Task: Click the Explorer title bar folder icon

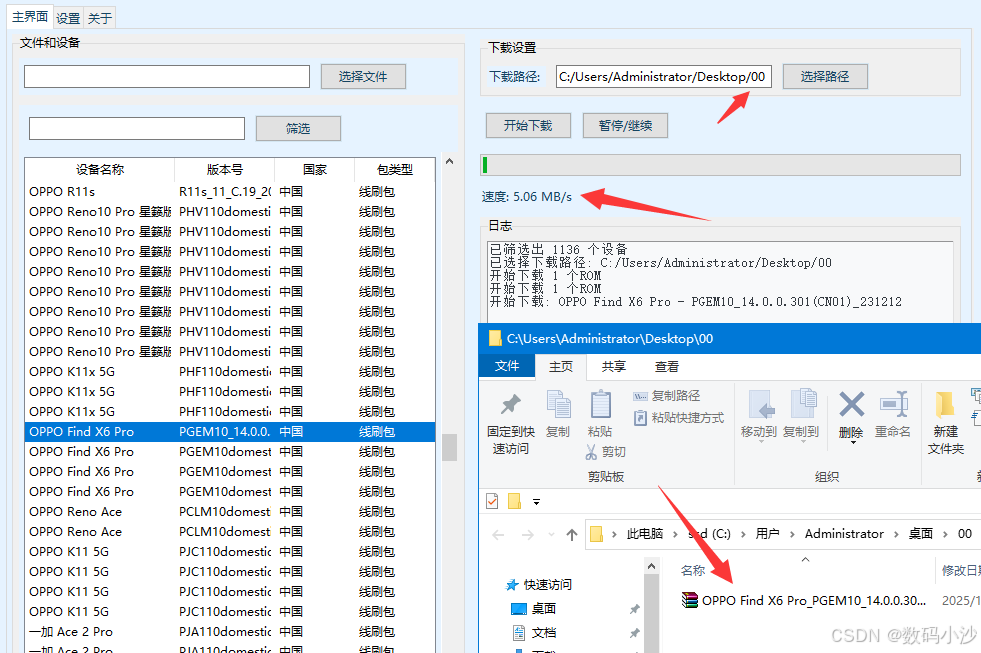Action: (x=495, y=338)
